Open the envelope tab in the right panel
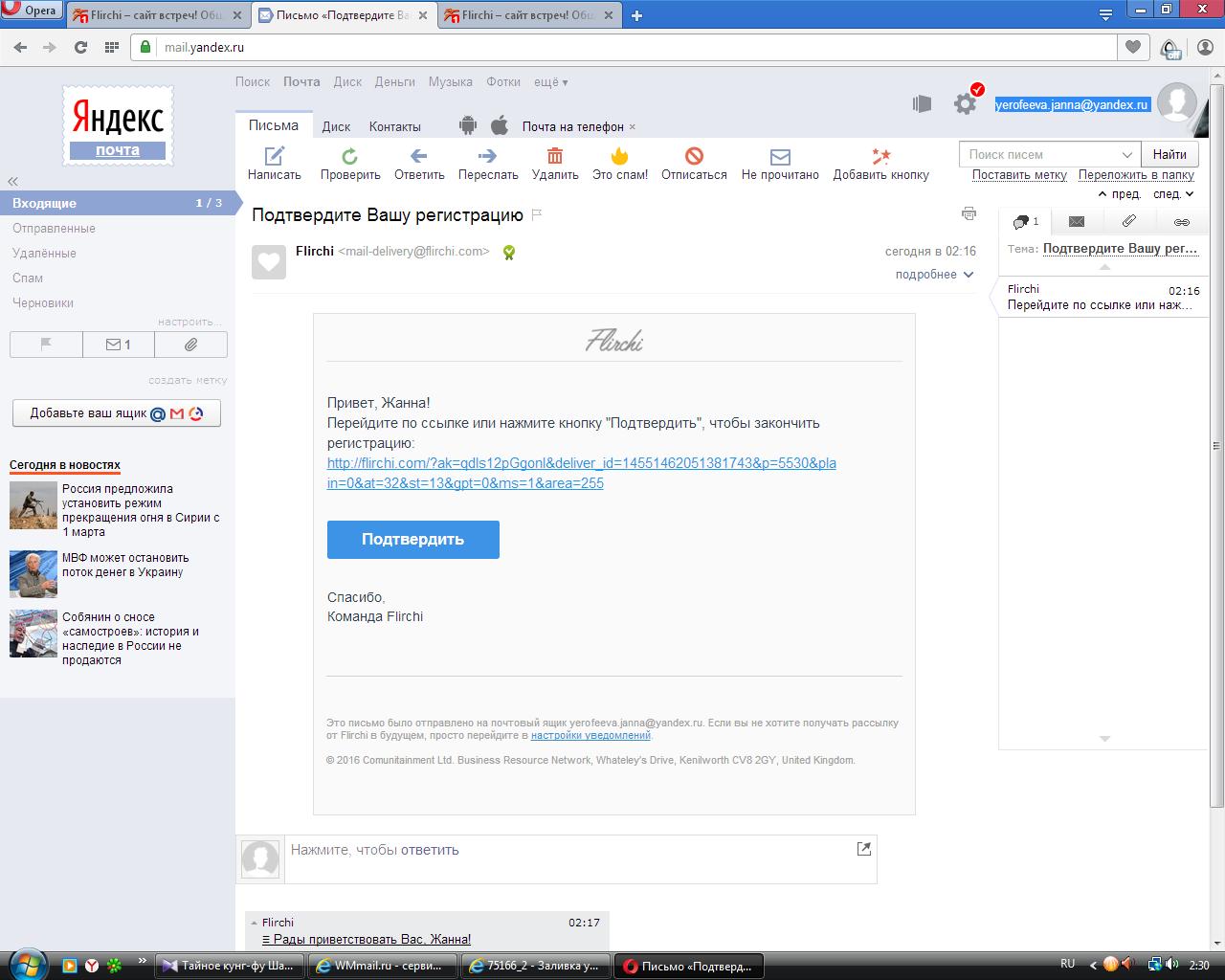 [x=1077, y=222]
